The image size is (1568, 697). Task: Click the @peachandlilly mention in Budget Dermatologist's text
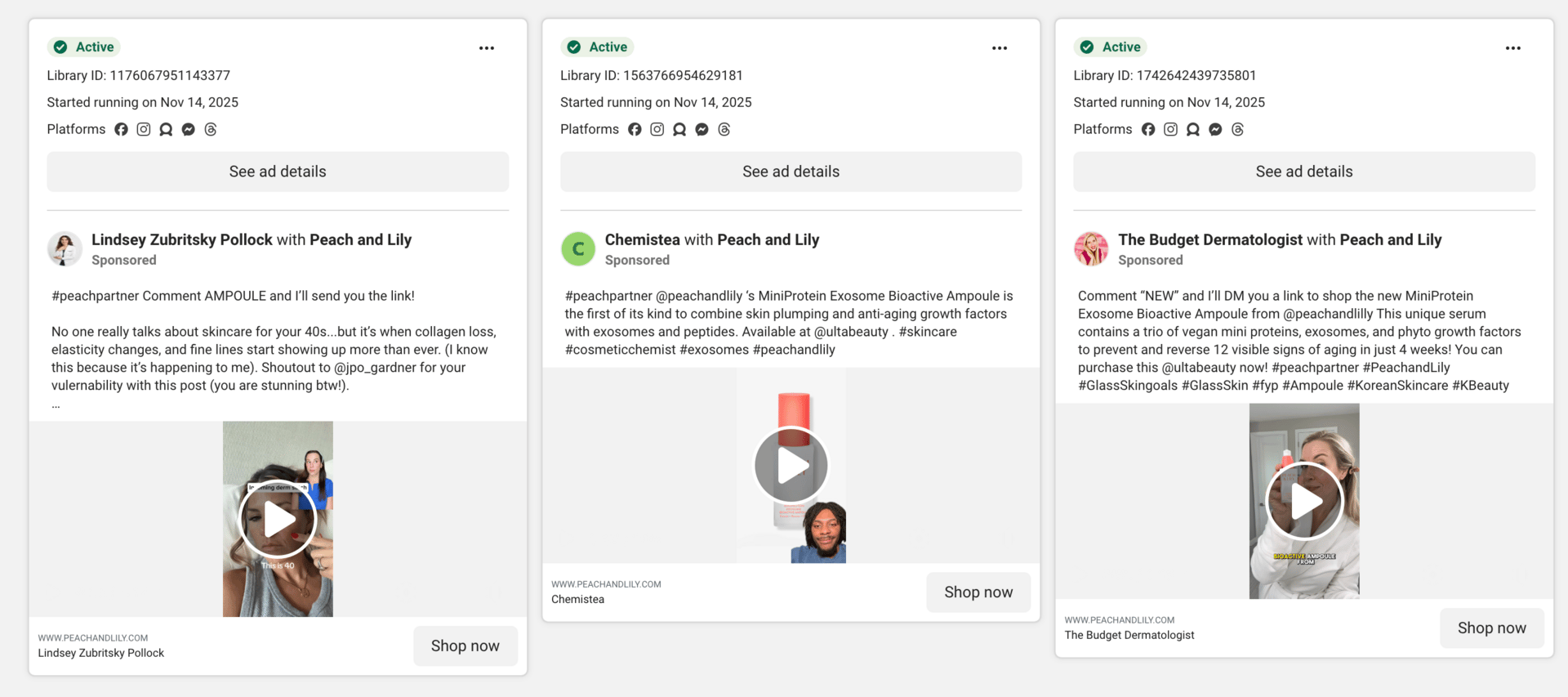pos(1328,314)
